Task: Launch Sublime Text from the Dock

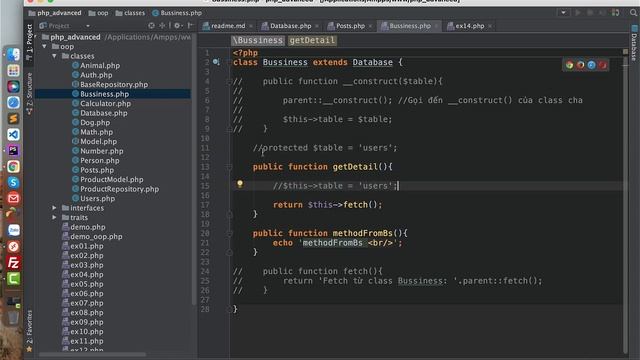Action: click(13, 118)
